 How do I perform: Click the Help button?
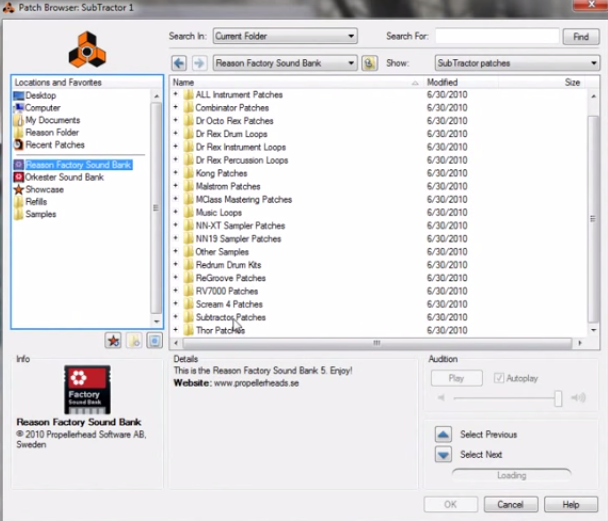[x=571, y=504]
